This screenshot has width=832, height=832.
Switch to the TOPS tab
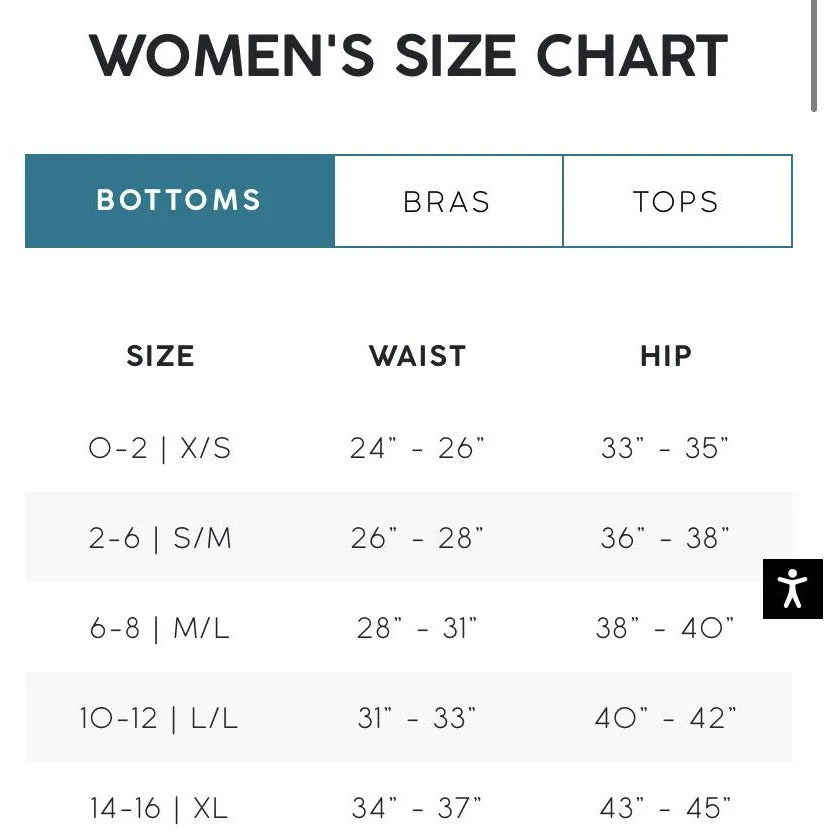678,201
